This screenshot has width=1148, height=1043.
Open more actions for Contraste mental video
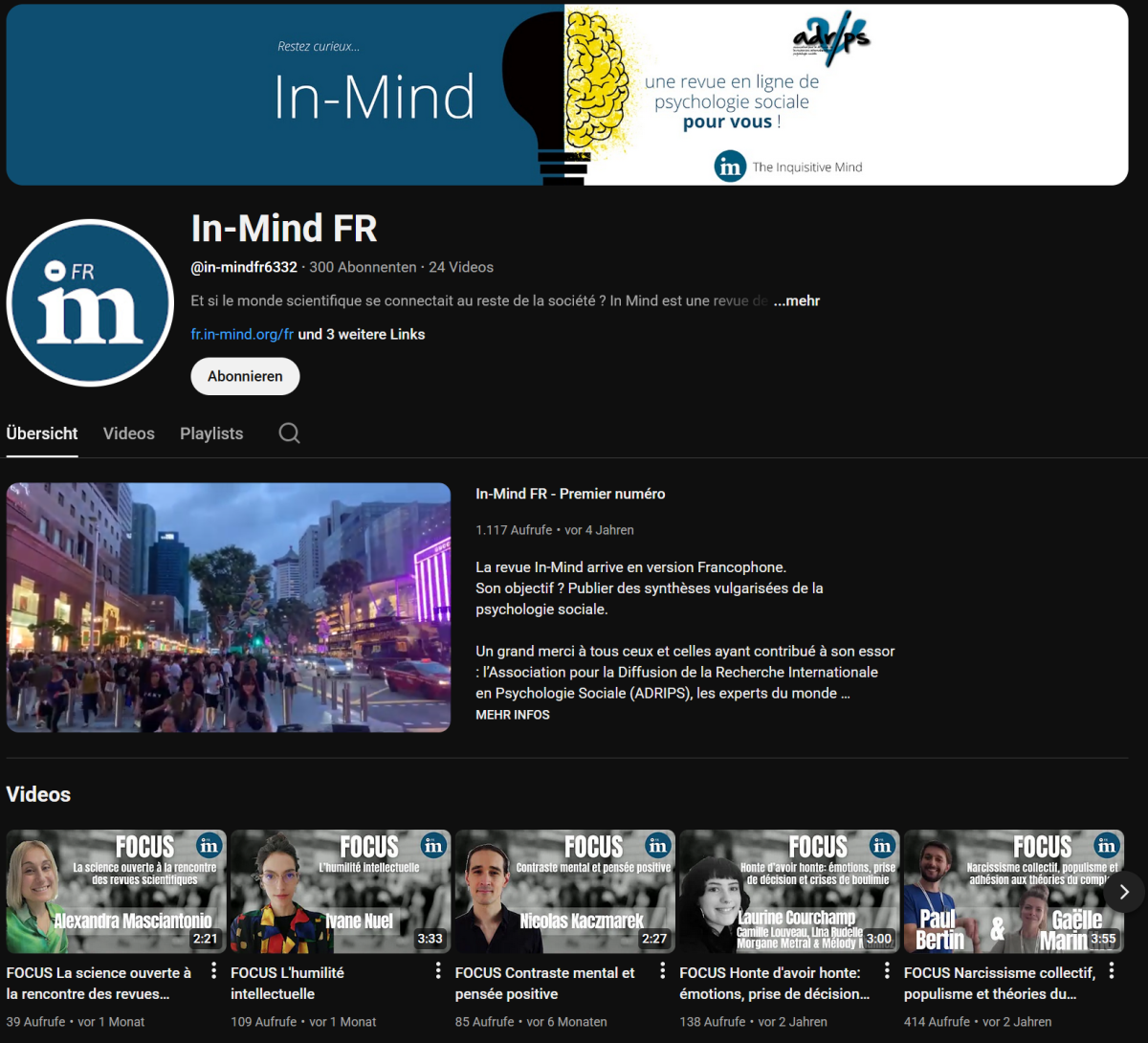pos(662,971)
